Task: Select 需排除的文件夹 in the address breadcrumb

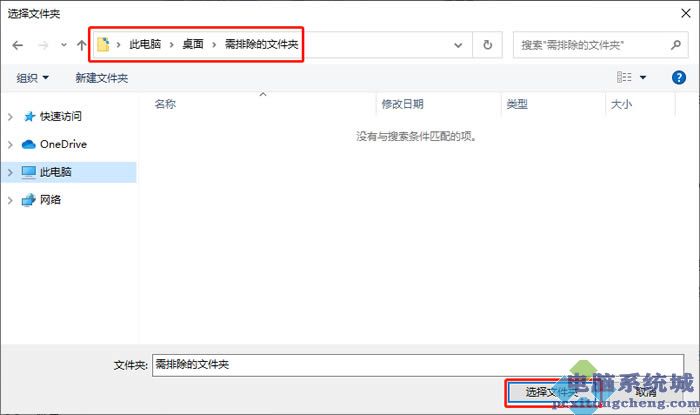Action: [x=261, y=44]
